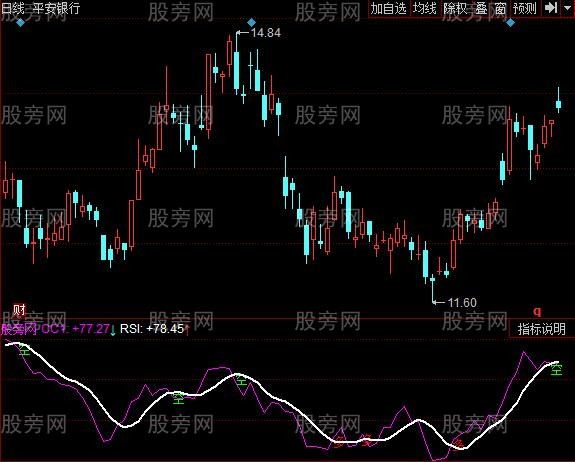This screenshot has width=575, height=462.
Task: Open the 指标说明 indicator description
Action: (541, 329)
